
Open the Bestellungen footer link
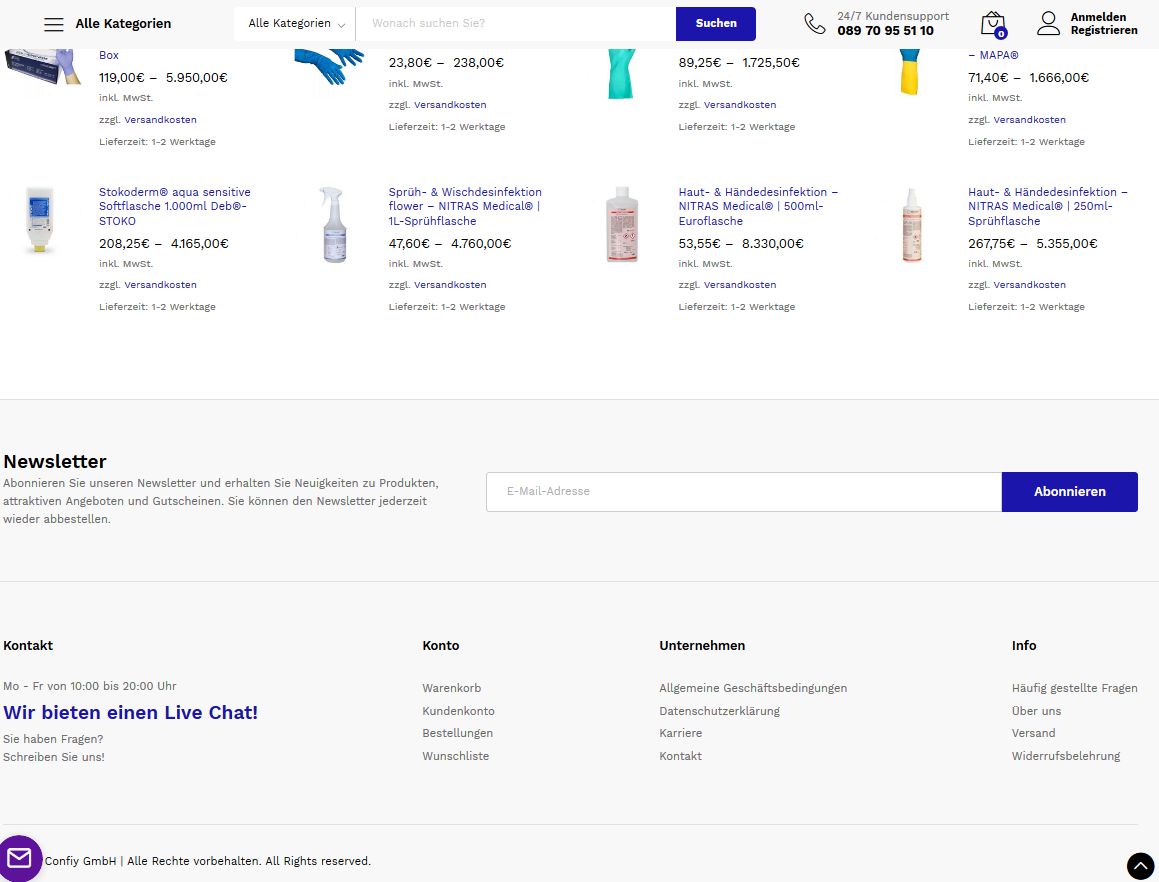tap(458, 733)
